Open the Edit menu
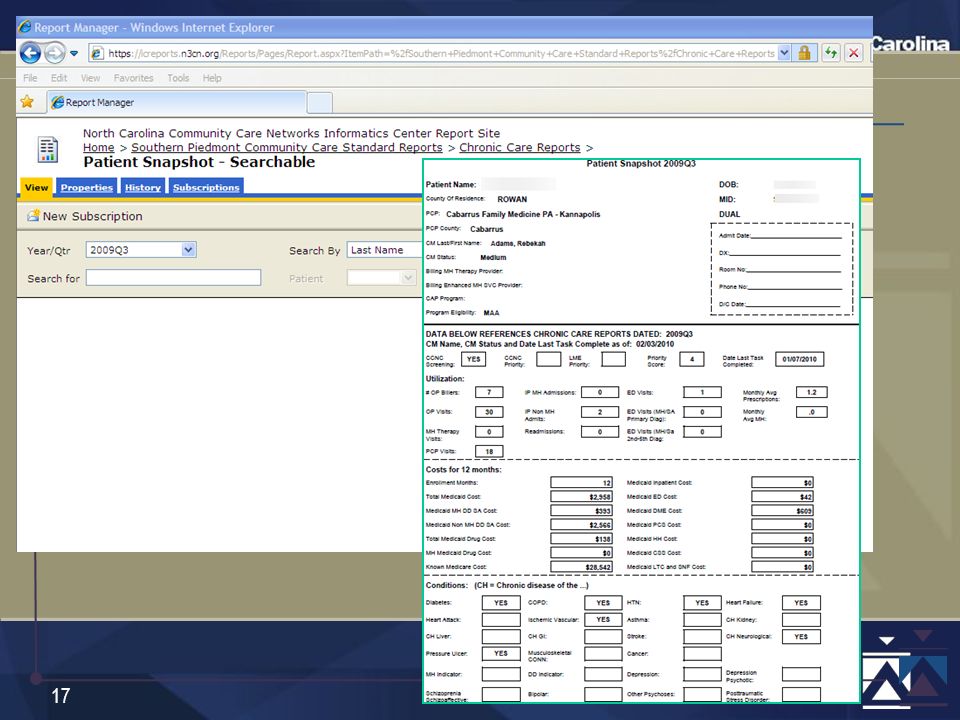Screen dimensions: 960x720 [x=59, y=78]
